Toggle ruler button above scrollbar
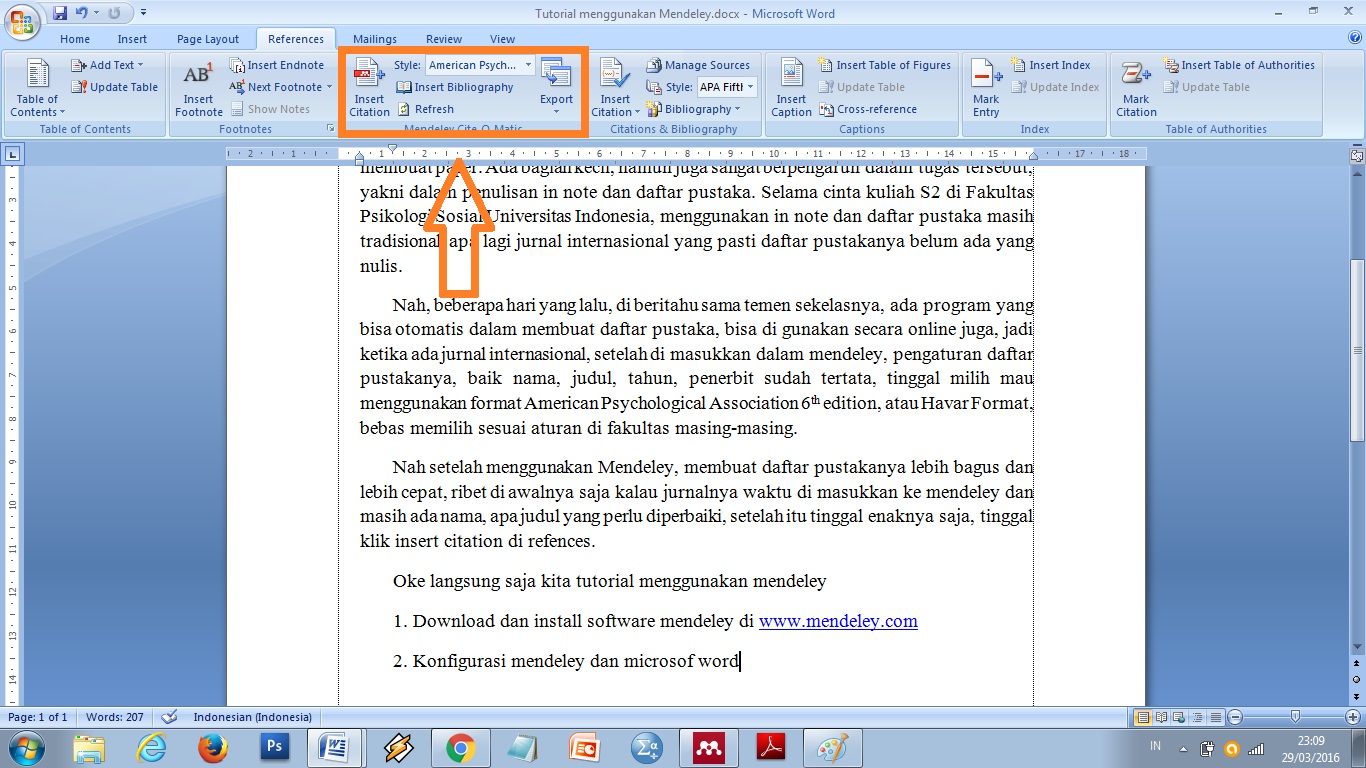 pyautogui.click(x=1356, y=155)
